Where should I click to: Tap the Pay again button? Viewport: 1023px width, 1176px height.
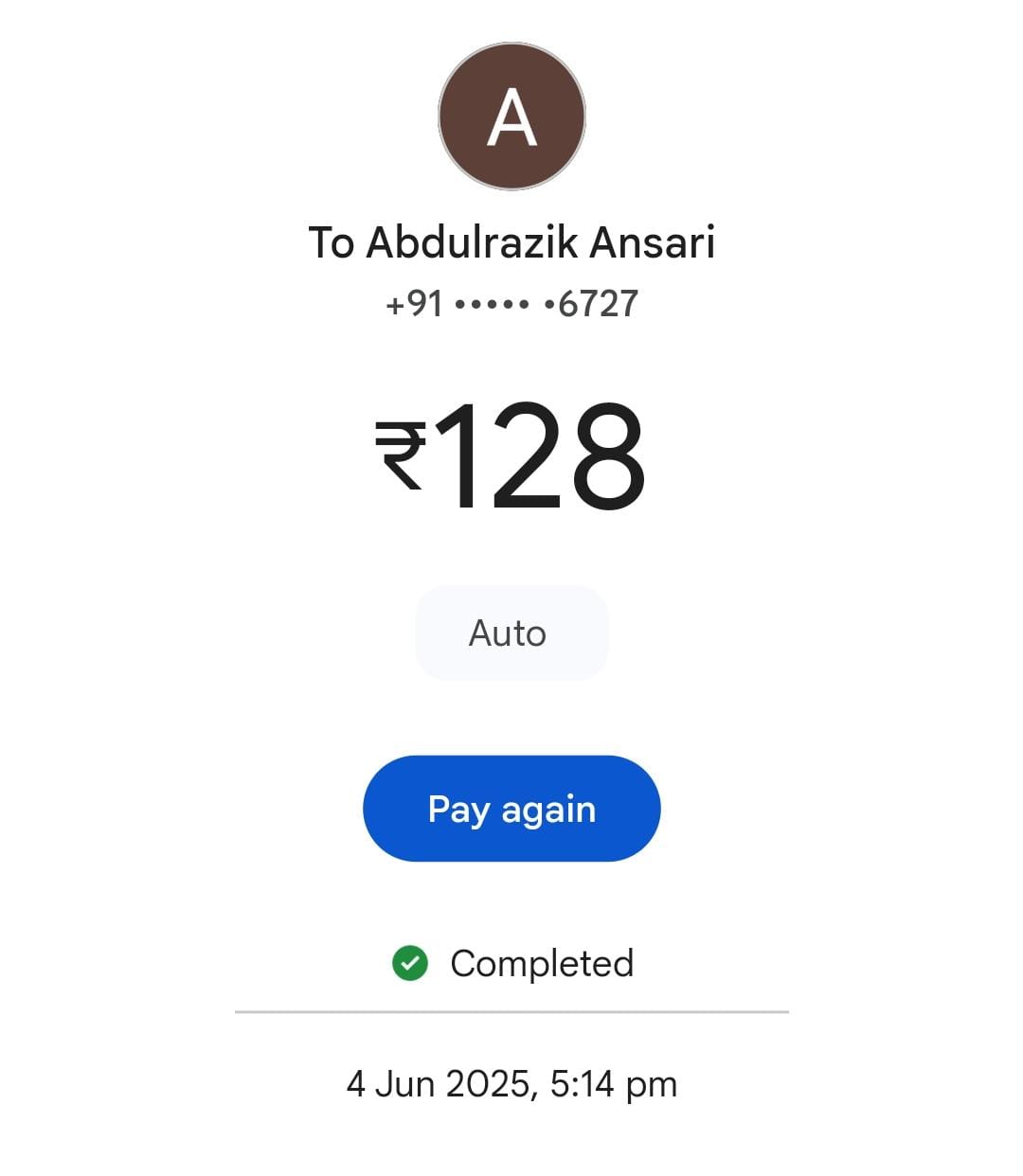pyautogui.click(x=511, y=809)
